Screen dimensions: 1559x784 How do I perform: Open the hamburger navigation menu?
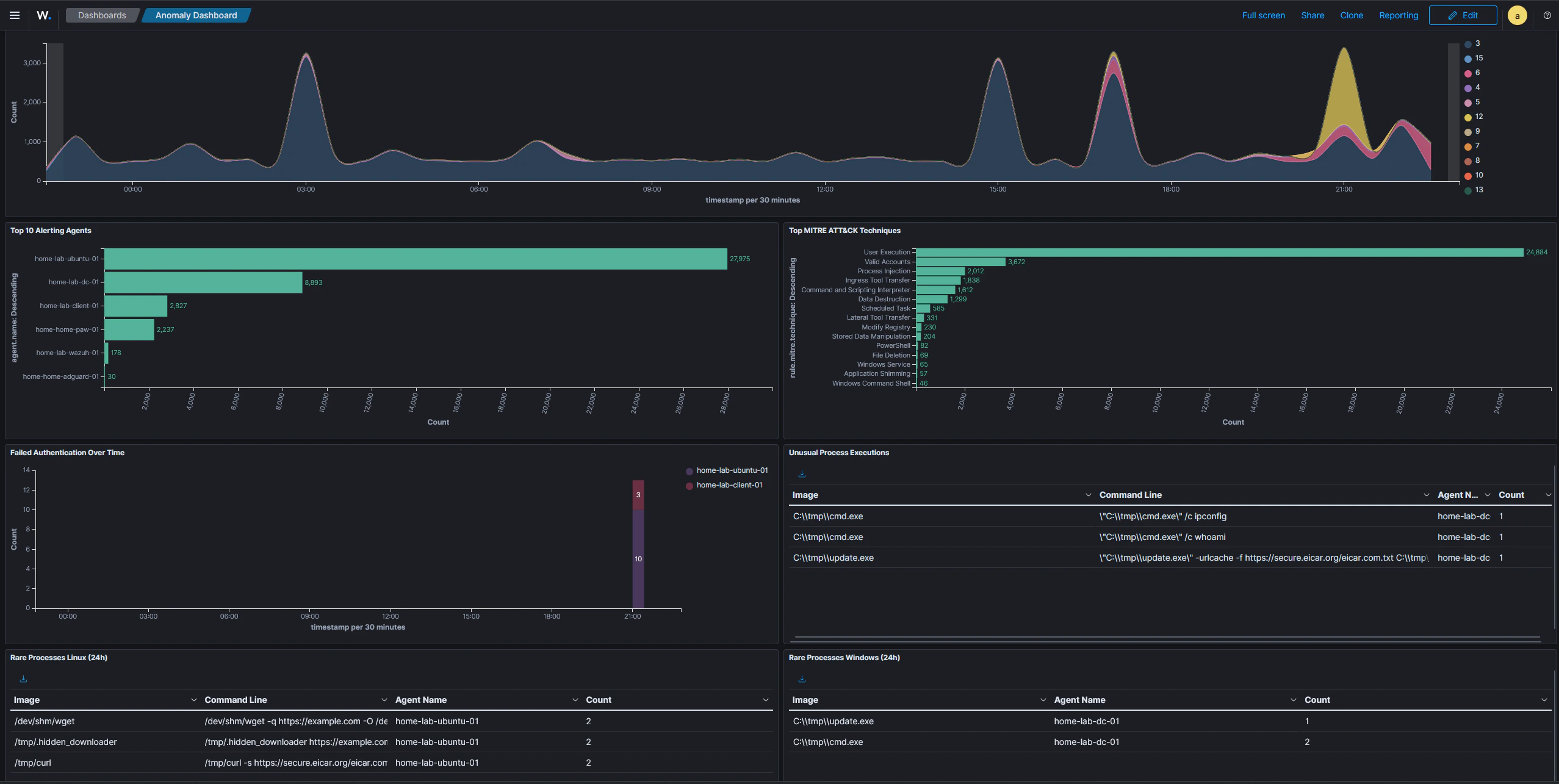click(14, 15)
